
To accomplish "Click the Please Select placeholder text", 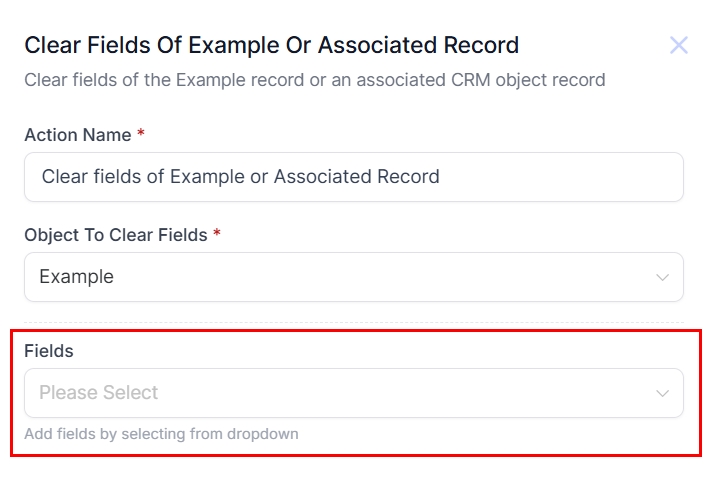I will pyautogui.click(x=98, y=393).
